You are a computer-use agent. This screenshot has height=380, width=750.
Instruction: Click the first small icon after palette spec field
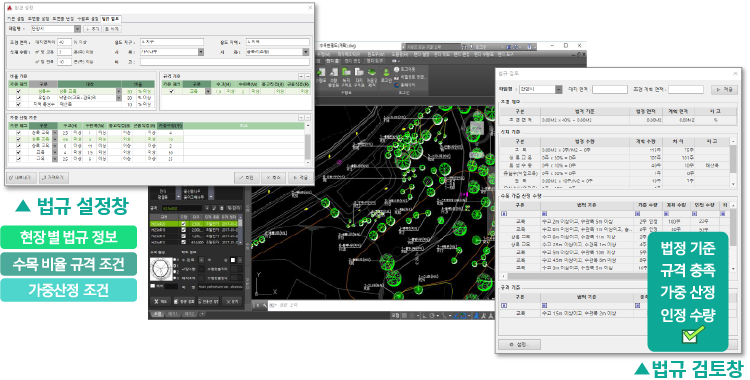207,208
